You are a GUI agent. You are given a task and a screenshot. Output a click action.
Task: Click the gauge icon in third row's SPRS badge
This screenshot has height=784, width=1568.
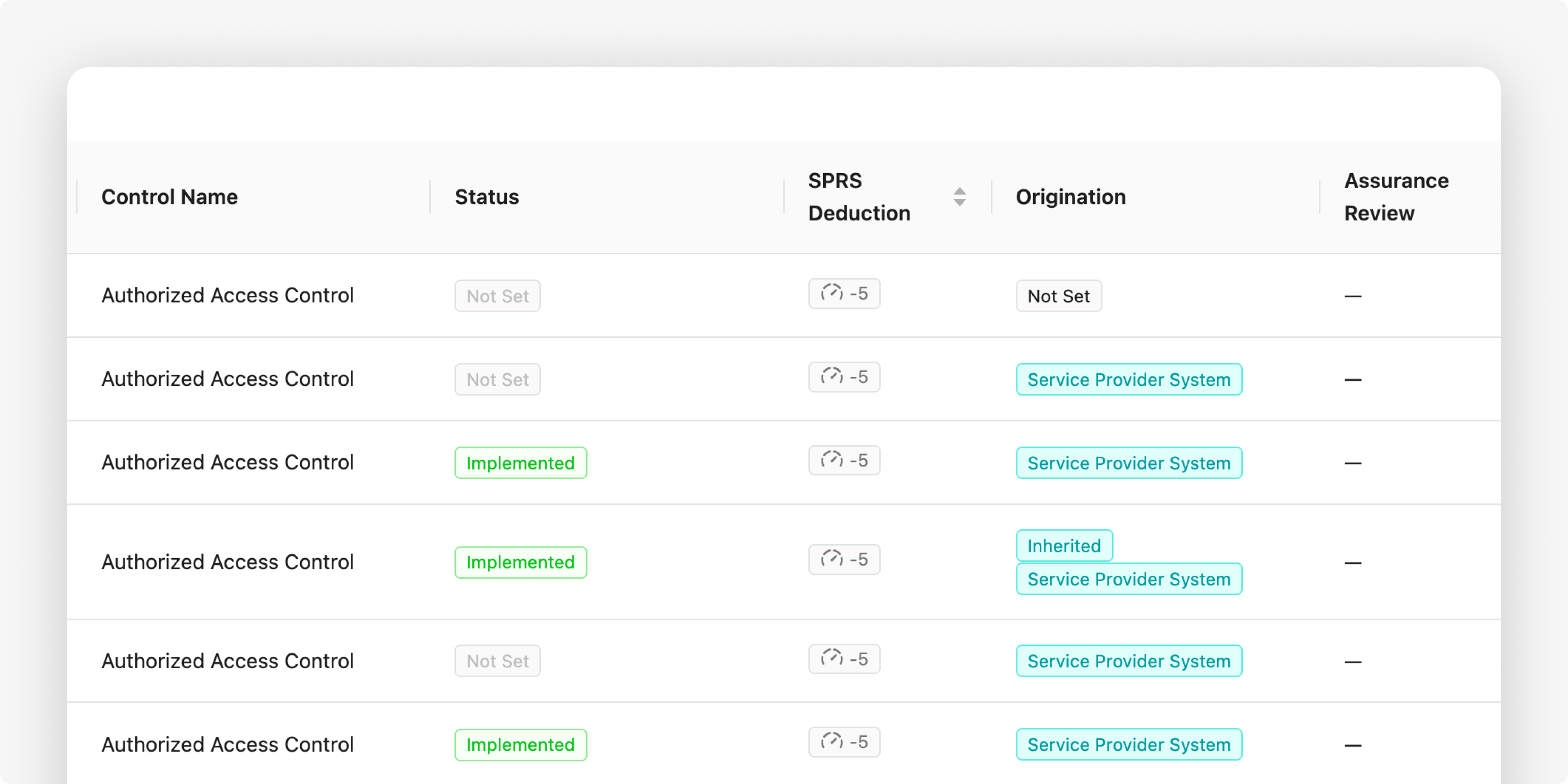click(832, 460)
